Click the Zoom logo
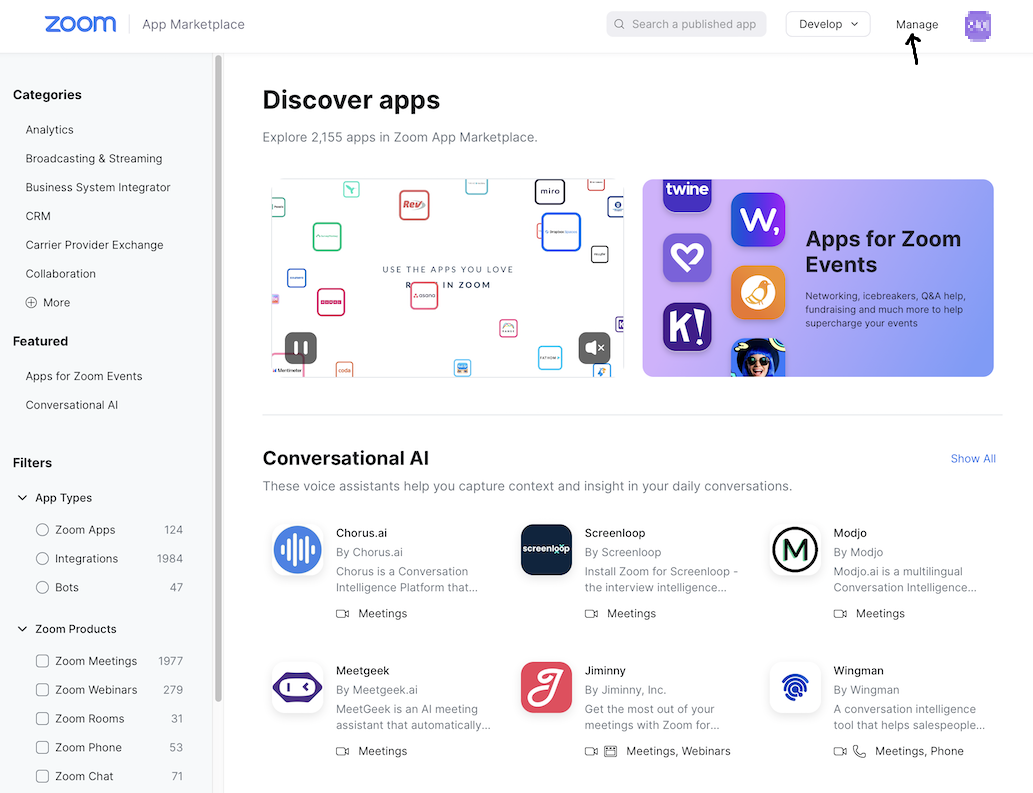Image resolution: width=1033 pixels, height=793 pixels. (80, 24)
